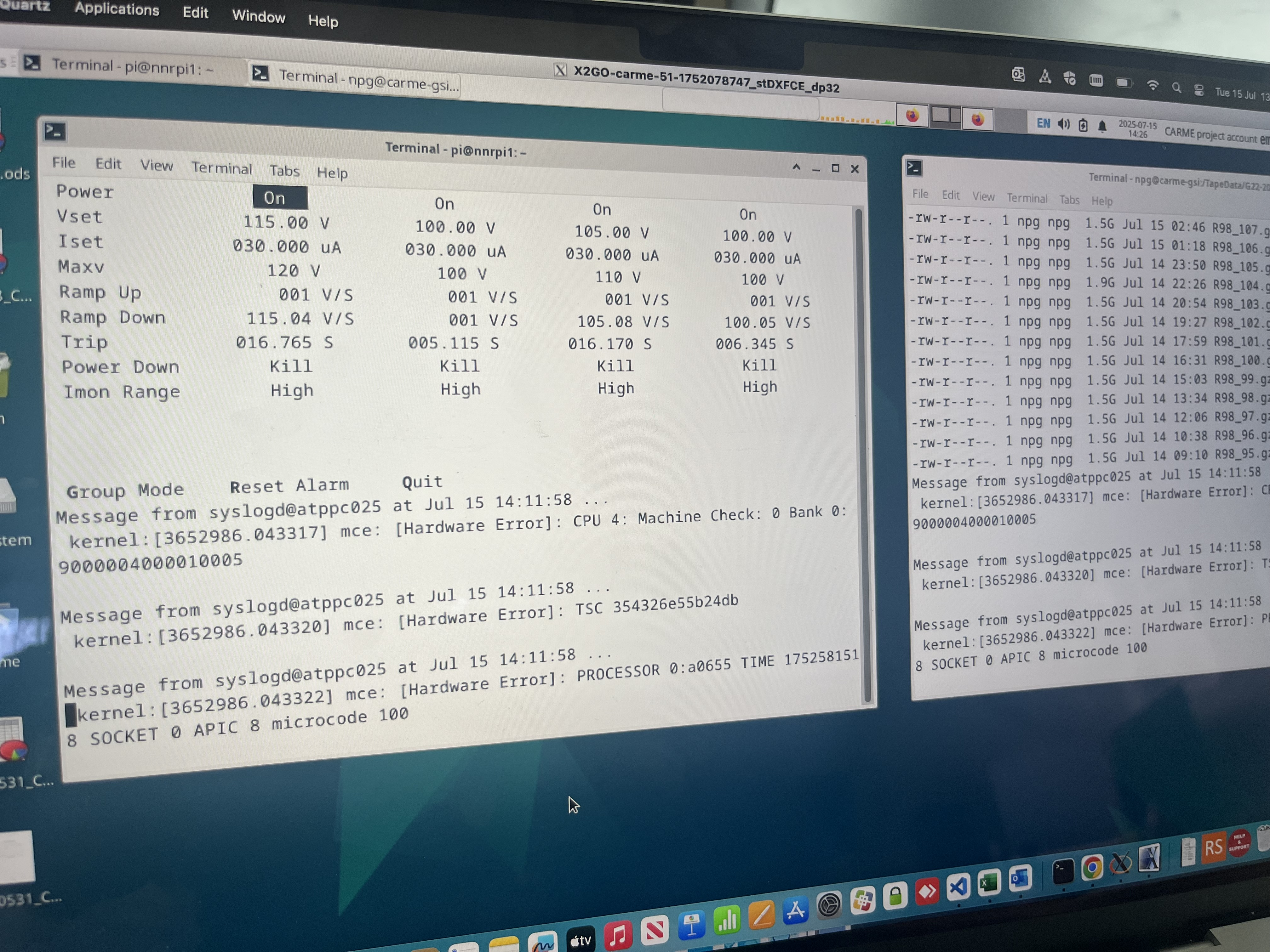Click the XFCE volume speaker icon

click(x=1063, y=124)
